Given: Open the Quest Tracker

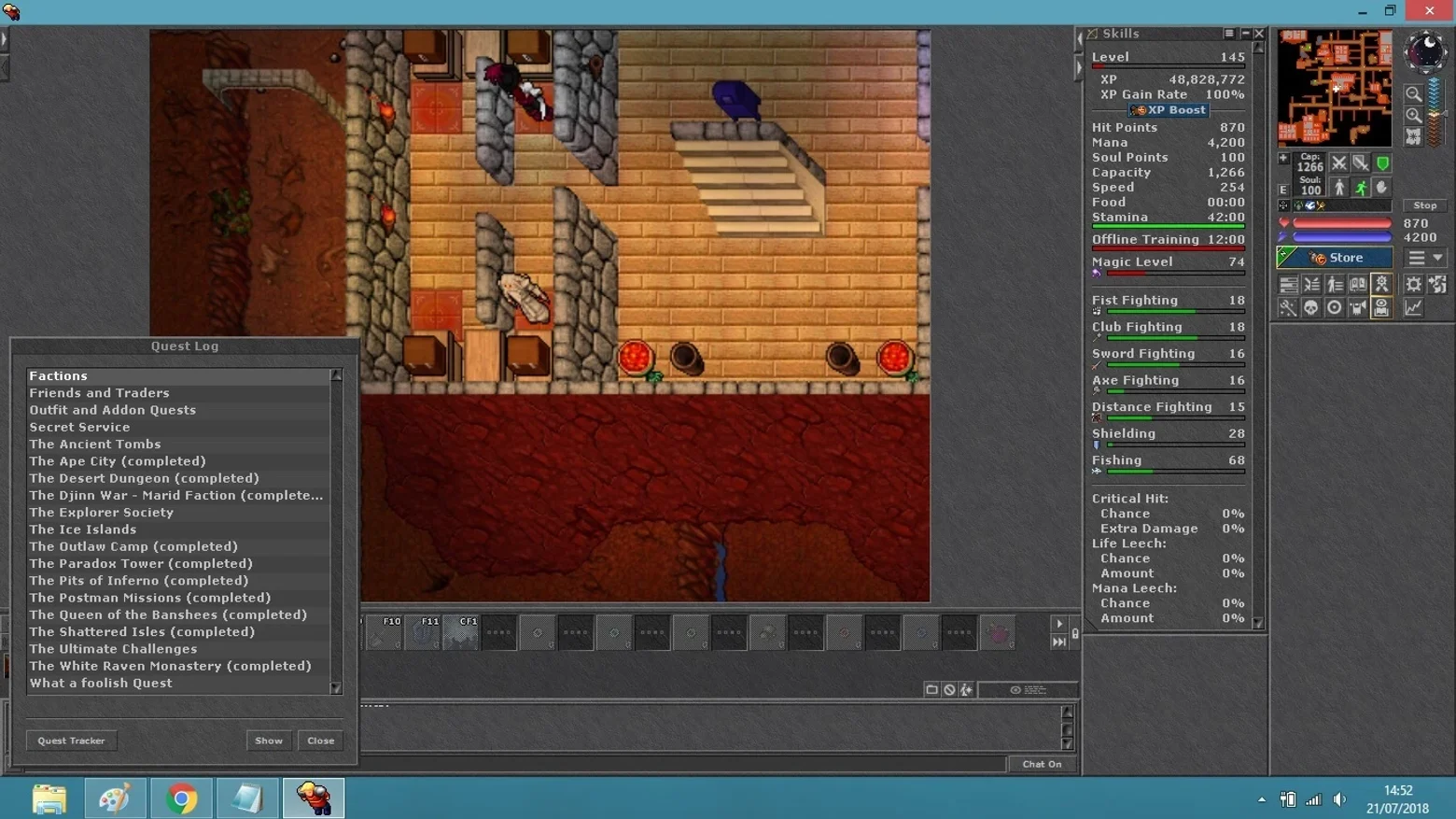Looking at the screenshot, I should [x=72, y=741].
